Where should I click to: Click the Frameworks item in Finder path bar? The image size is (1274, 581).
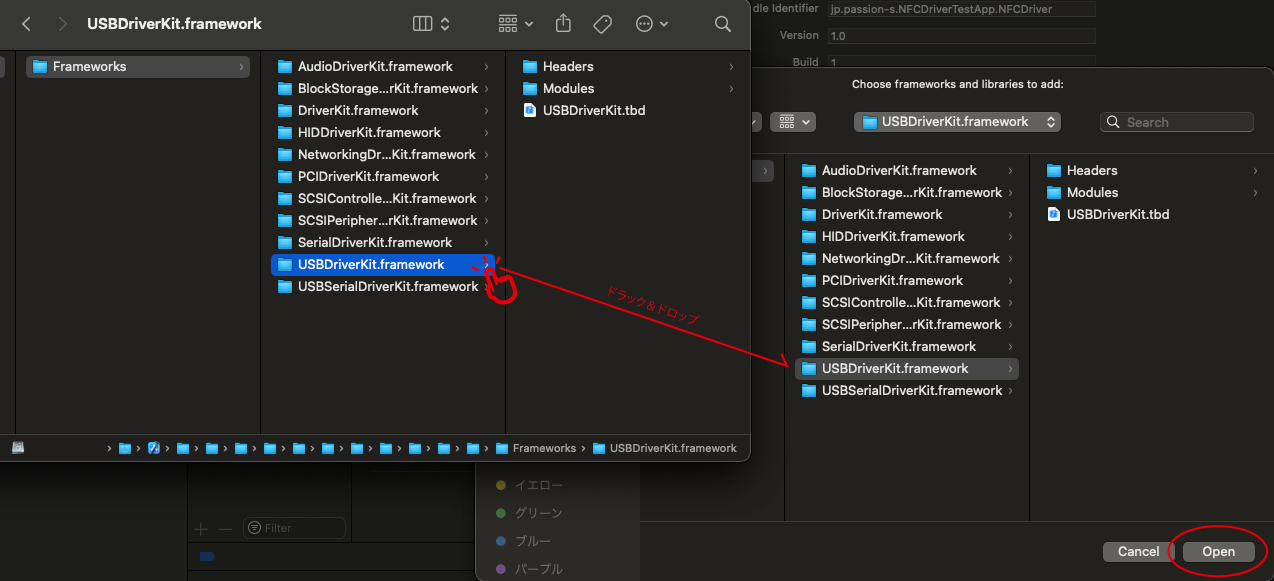coord(544,448)
